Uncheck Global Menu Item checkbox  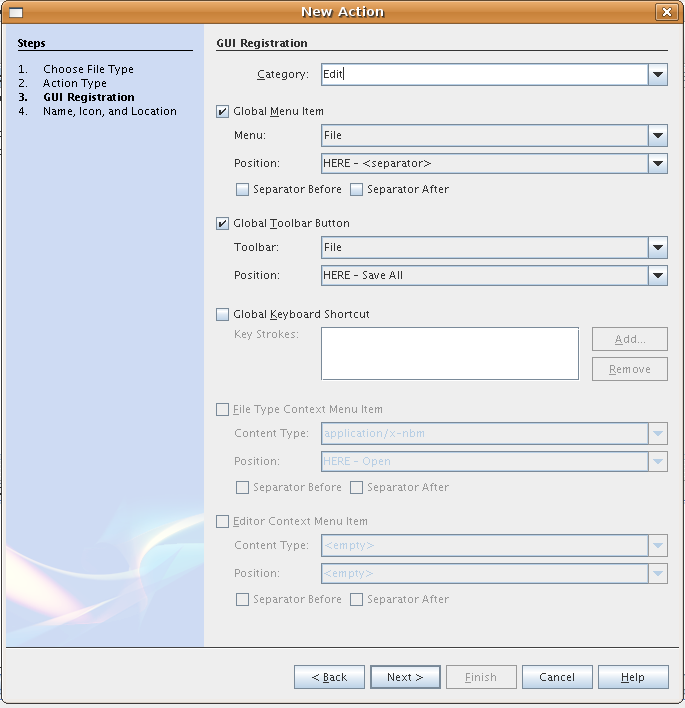(x=222, y=111)
